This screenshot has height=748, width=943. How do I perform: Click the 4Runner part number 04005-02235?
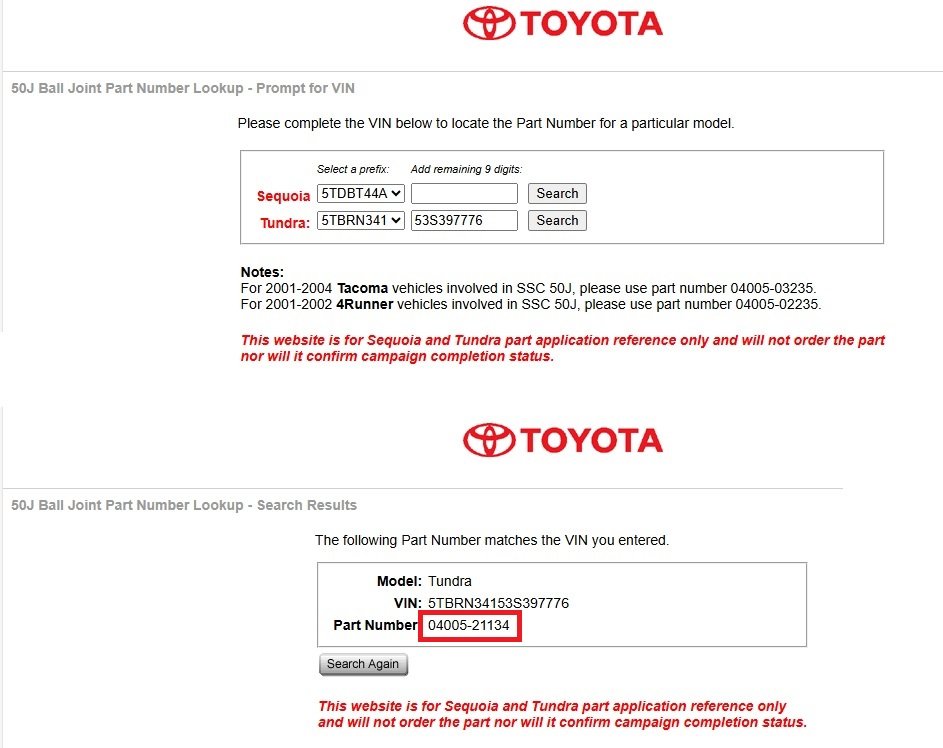pos(777,304)
